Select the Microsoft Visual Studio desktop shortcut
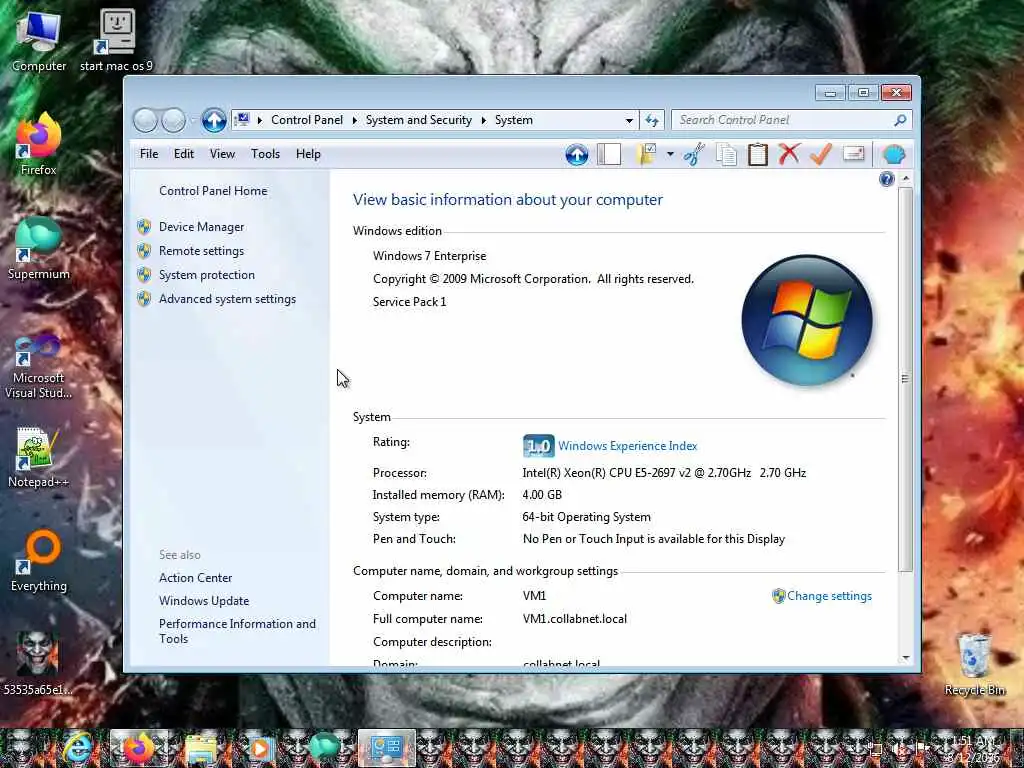 (39, 366)
